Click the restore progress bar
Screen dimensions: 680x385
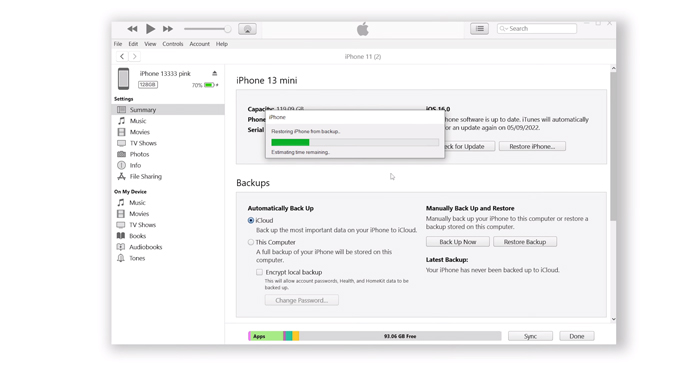pos(355,142)
